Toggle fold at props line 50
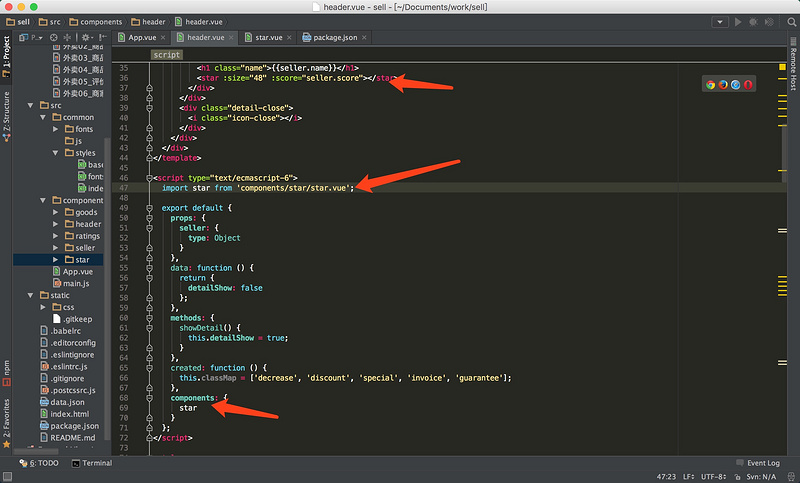This screenshot has width=800, height=483. (x=149, y=218)
